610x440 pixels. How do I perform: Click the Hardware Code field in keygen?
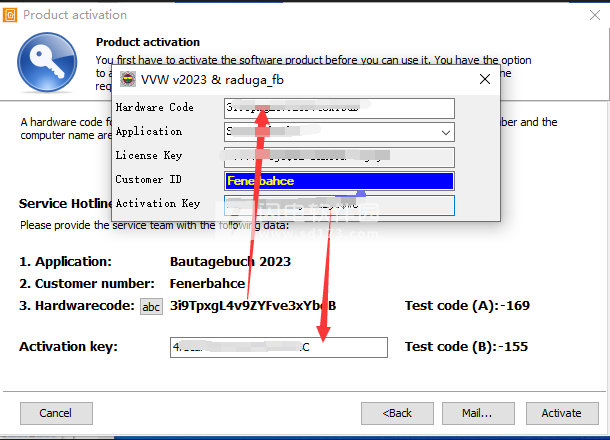[x=339, y=108]
